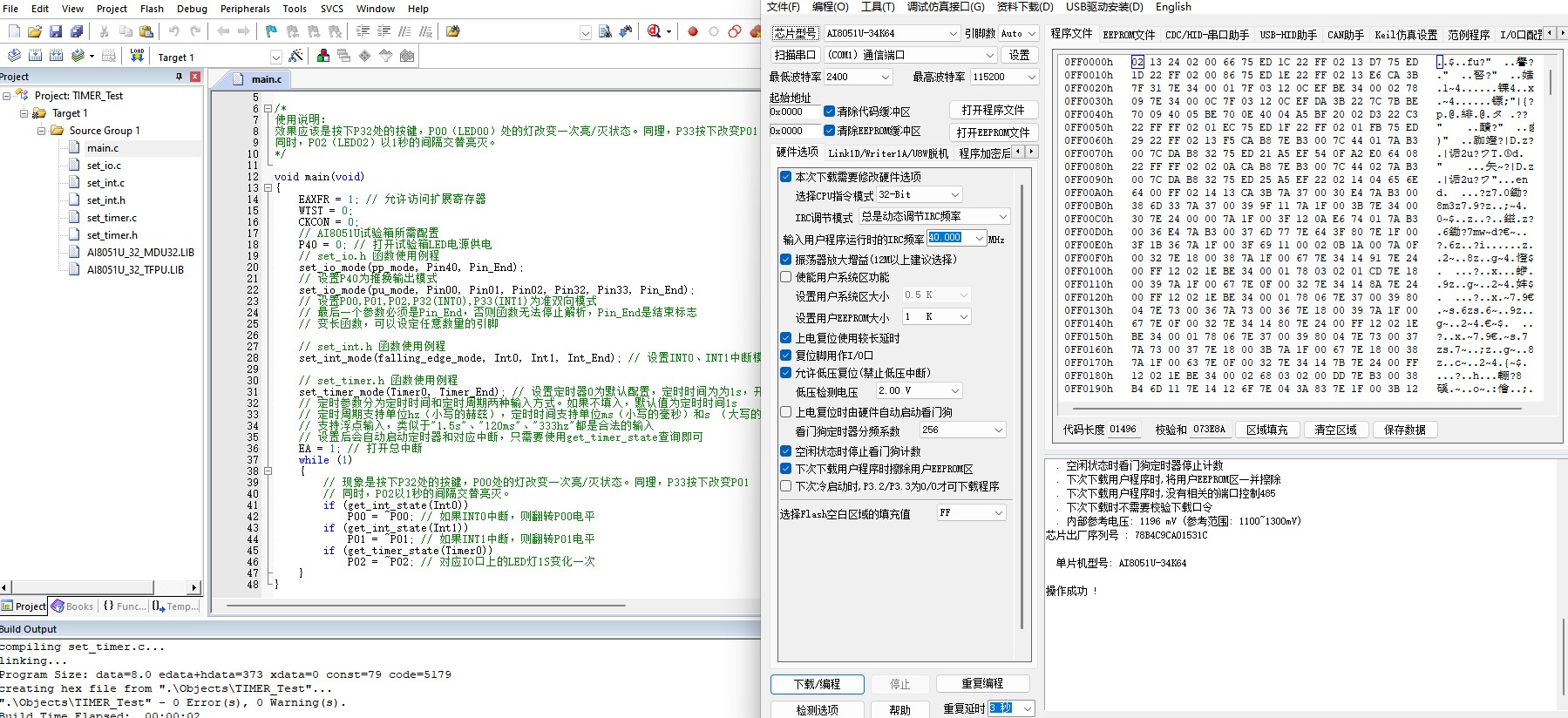Click the 下载/编程 button
The height and width of the screenshot is (718, 1568).
point(817,684)
